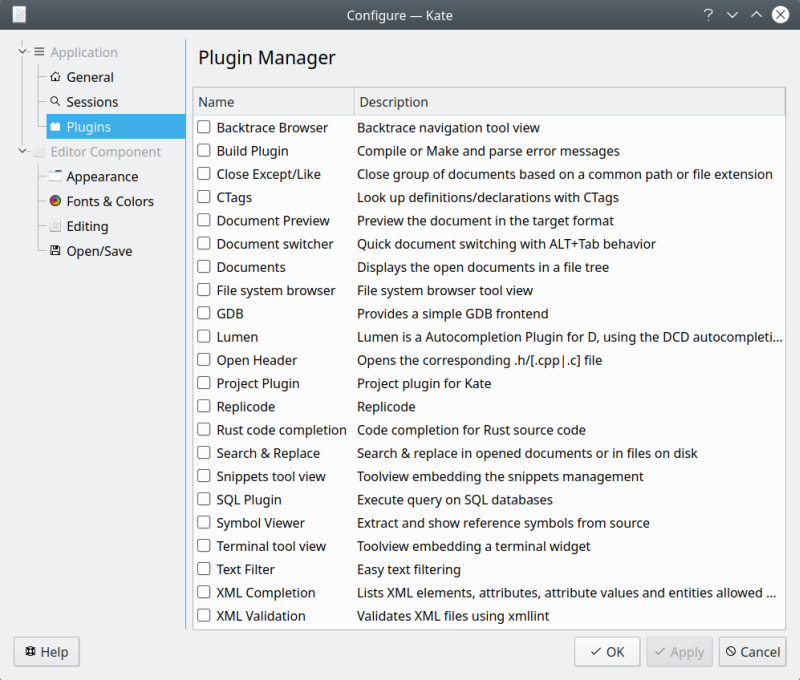Collapse the Application tree section
This screenshot has width=800, height=680.
22,52
